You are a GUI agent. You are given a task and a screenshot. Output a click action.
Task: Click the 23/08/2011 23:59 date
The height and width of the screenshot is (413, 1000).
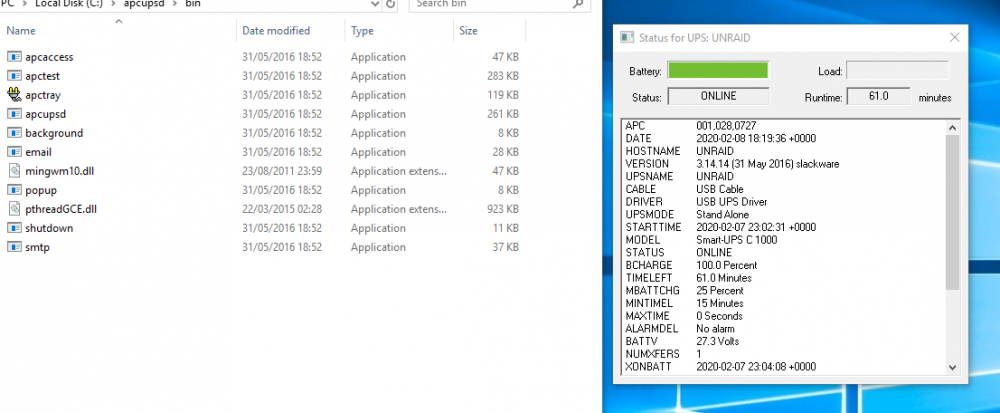[282, 171]
